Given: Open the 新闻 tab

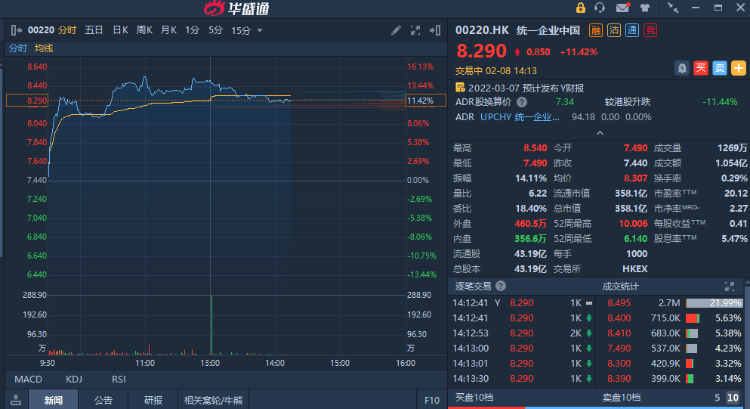Looking at the screenshot, I should (x=54, y=400).
